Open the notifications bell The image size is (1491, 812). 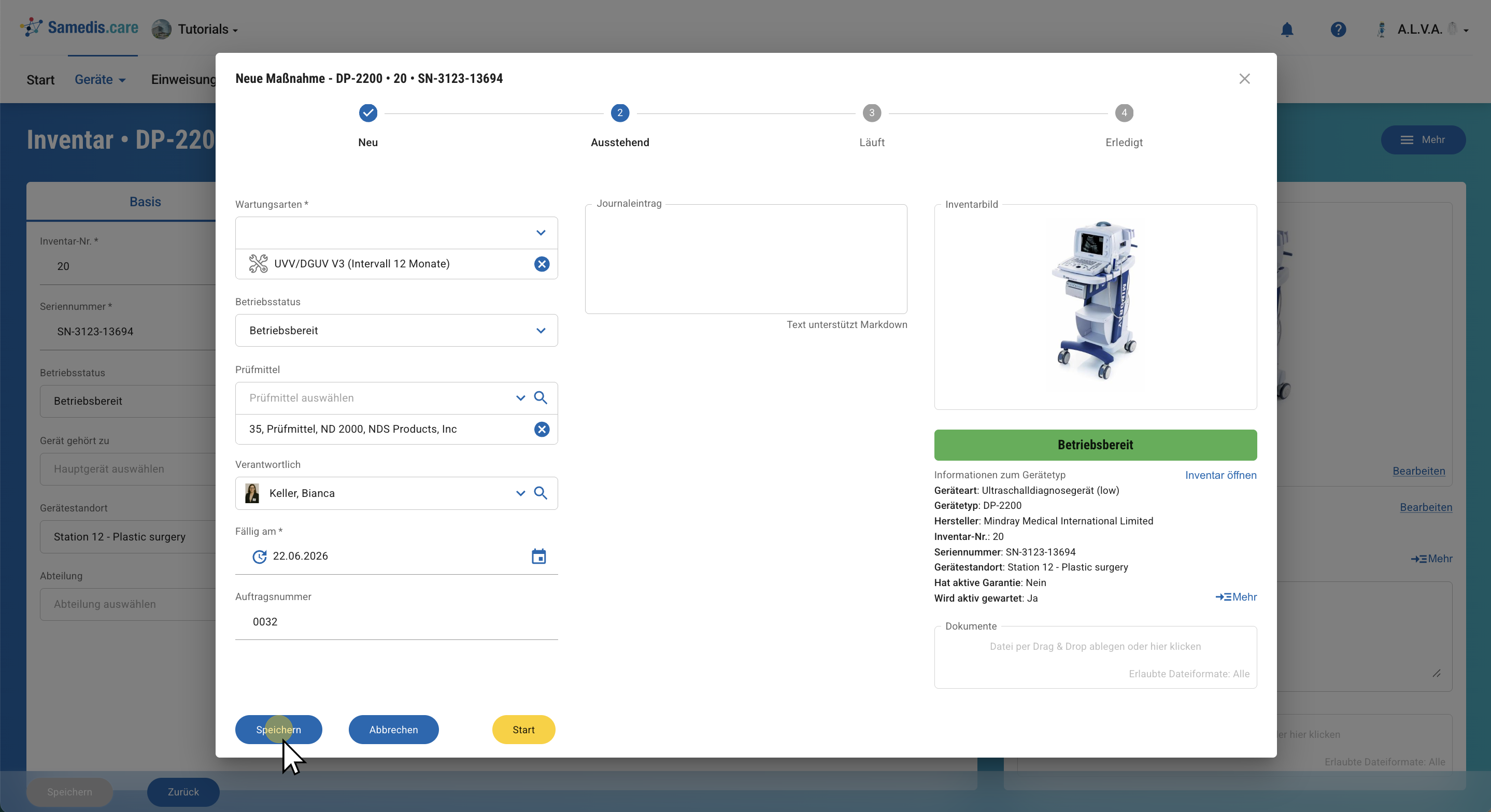1287,30
